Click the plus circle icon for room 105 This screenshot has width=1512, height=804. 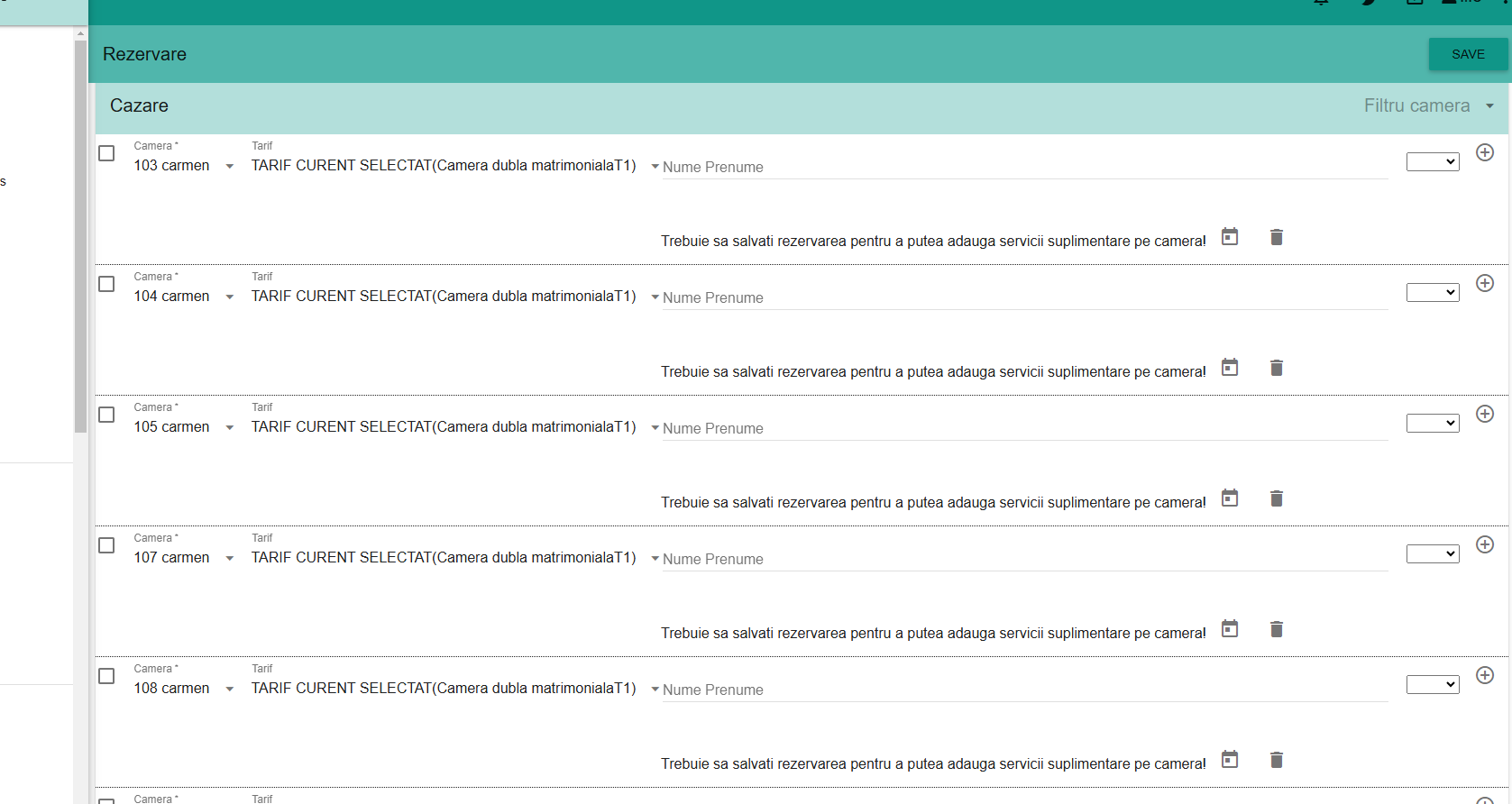(x=1485, y=414)
